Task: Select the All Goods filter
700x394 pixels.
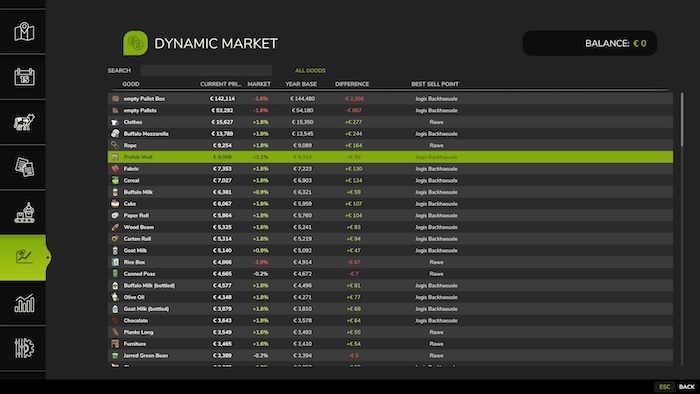Action: click(x=310, y=71)
